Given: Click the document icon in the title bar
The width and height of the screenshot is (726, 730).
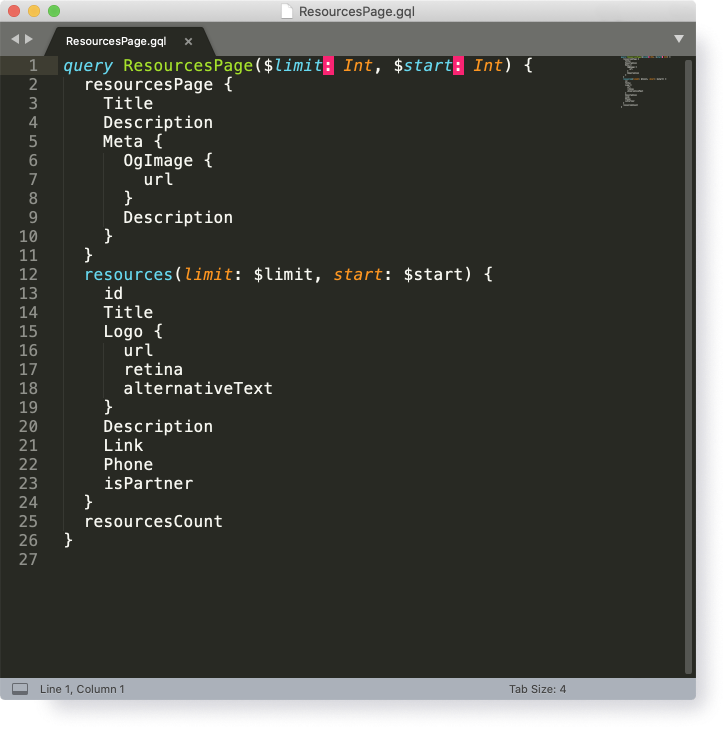Looking at the screenshot, I should point(288,12).
